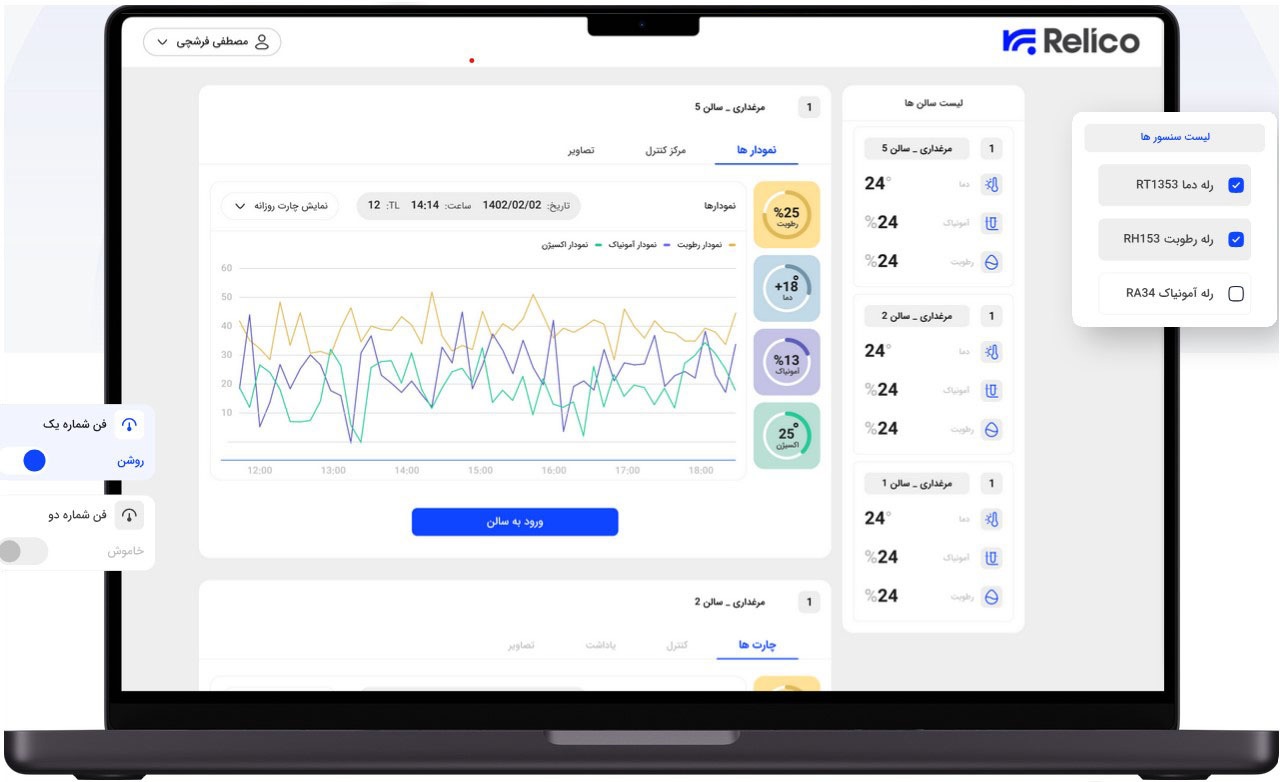Click the temperature icon in Hall 2 list card

[991, 352]
